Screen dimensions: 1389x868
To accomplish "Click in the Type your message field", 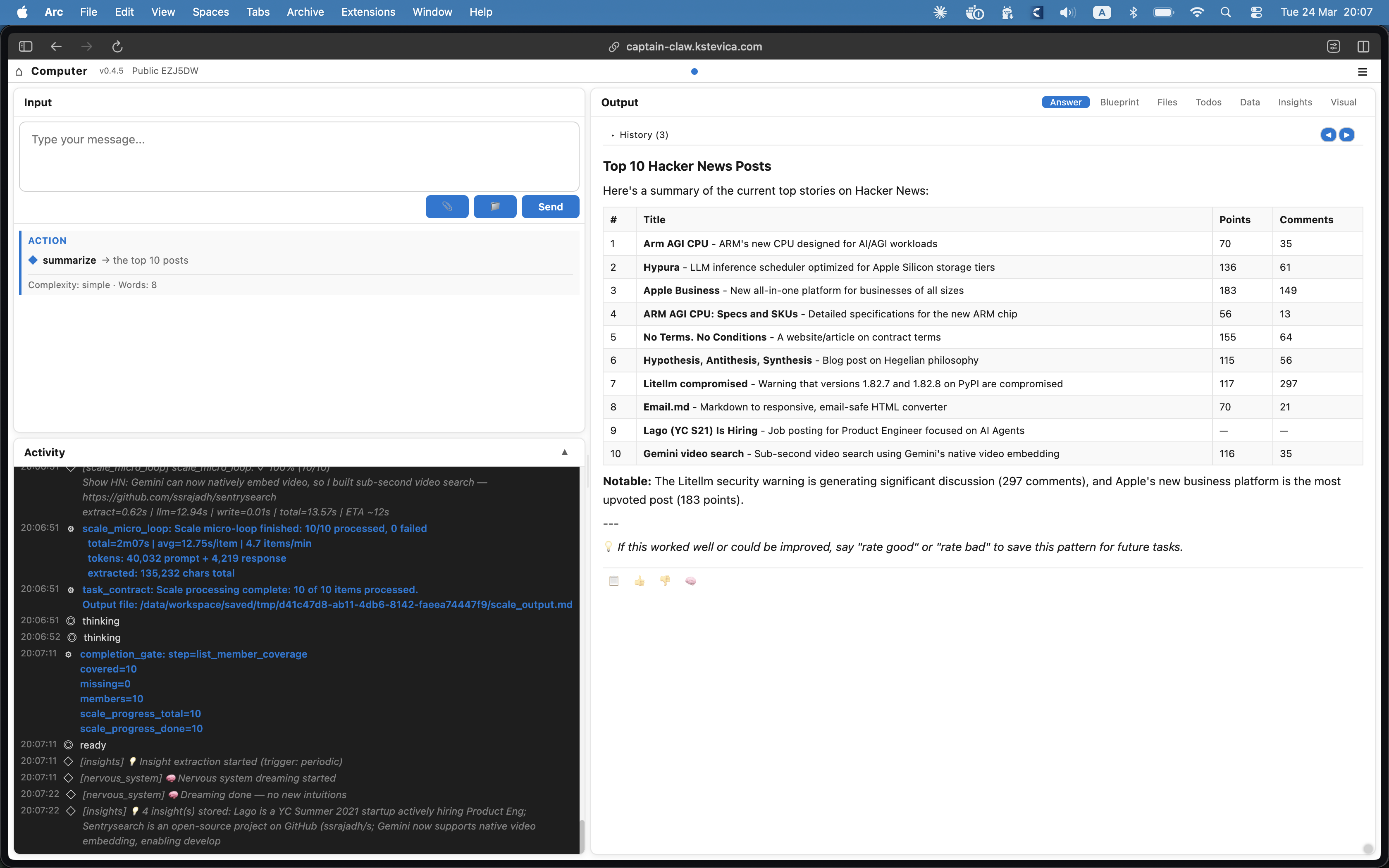I will pos(299,156).
